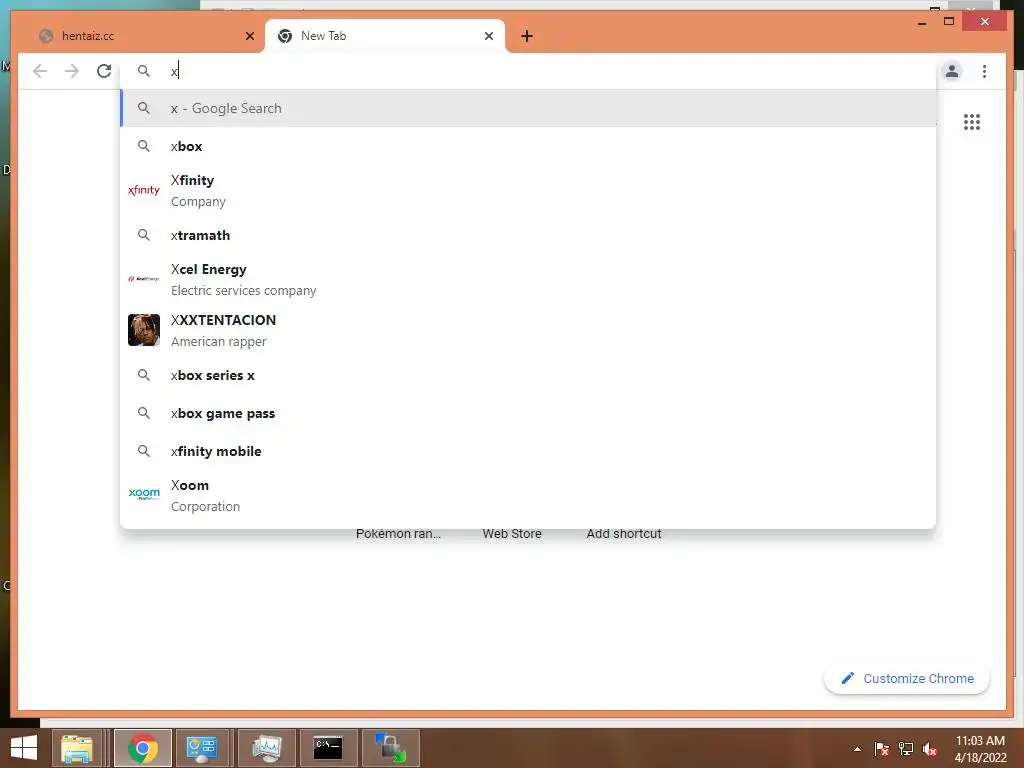The height and width of the screenshot is (768, 1024).
Task: Pick the xtramath suggestion
Action: tap(528, 235)
